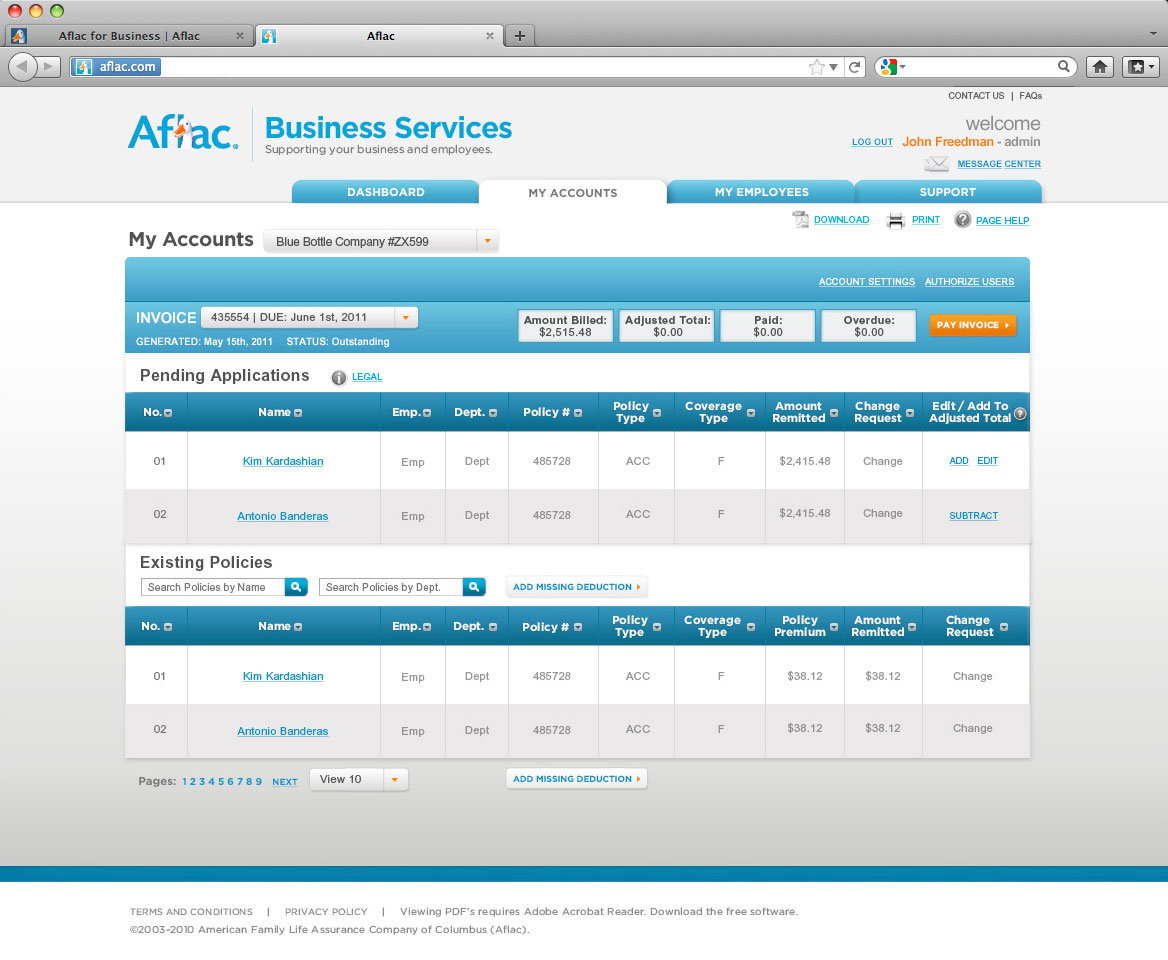Sort Pending Applications by Policy # arrow
This screenshot has width=1168, height=960.
click(578, 413)
